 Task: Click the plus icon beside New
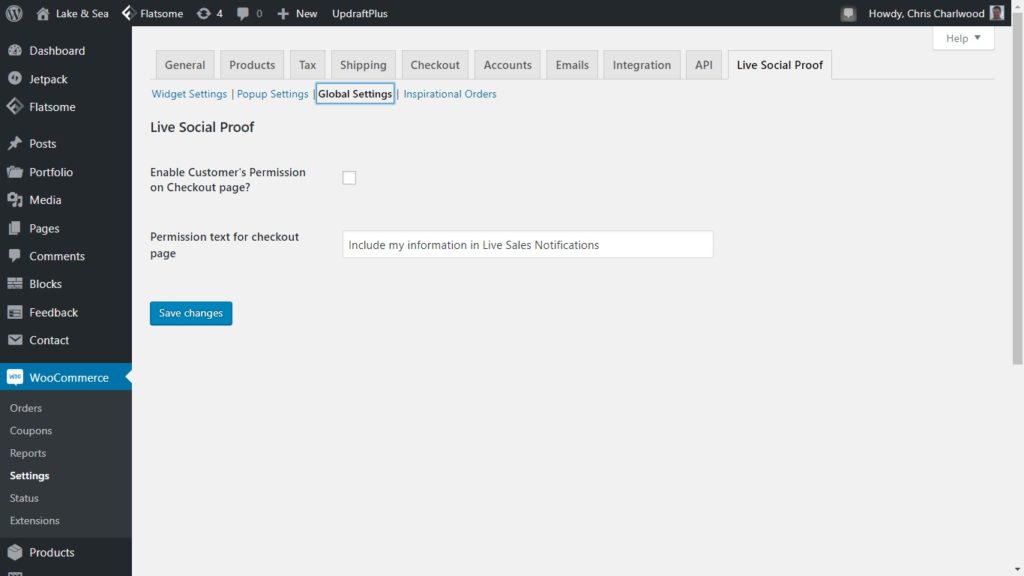283,13
